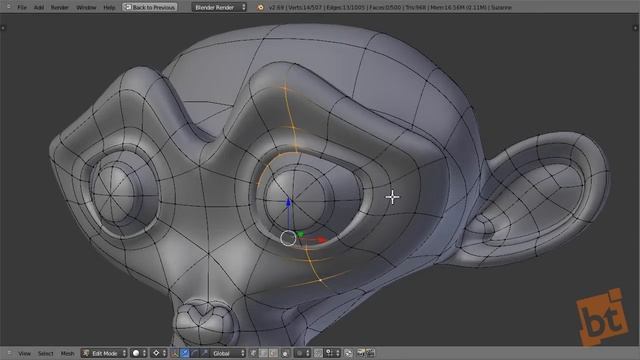Toggle the 3D manipulator widget
640x360 pixels.
pos(175,353)
